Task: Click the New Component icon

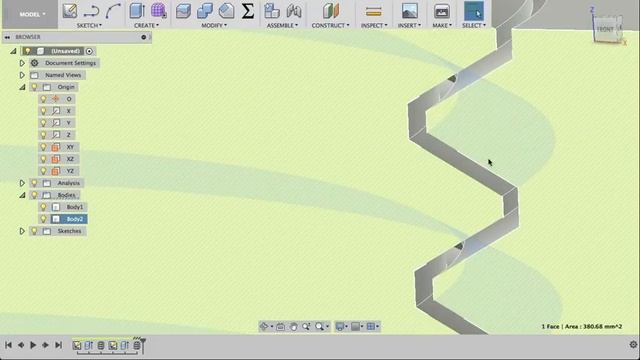Action: 272,11
